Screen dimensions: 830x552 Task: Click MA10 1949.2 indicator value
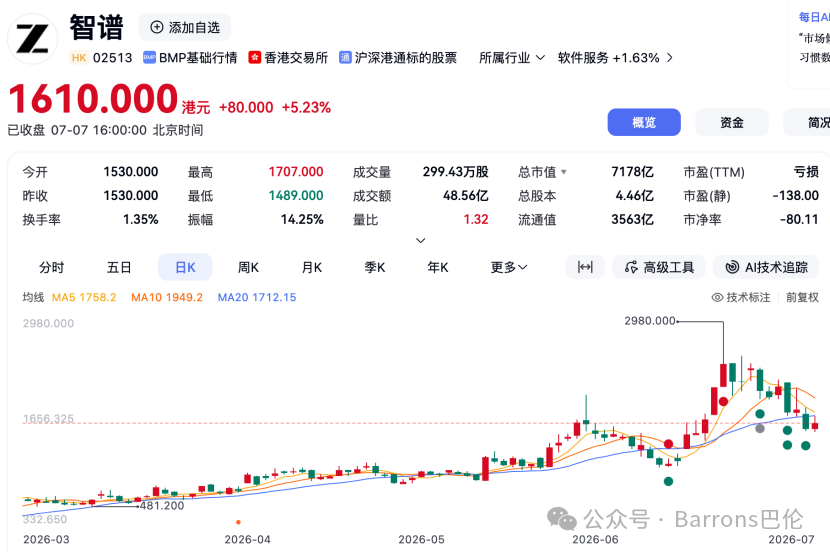point(167,297)
